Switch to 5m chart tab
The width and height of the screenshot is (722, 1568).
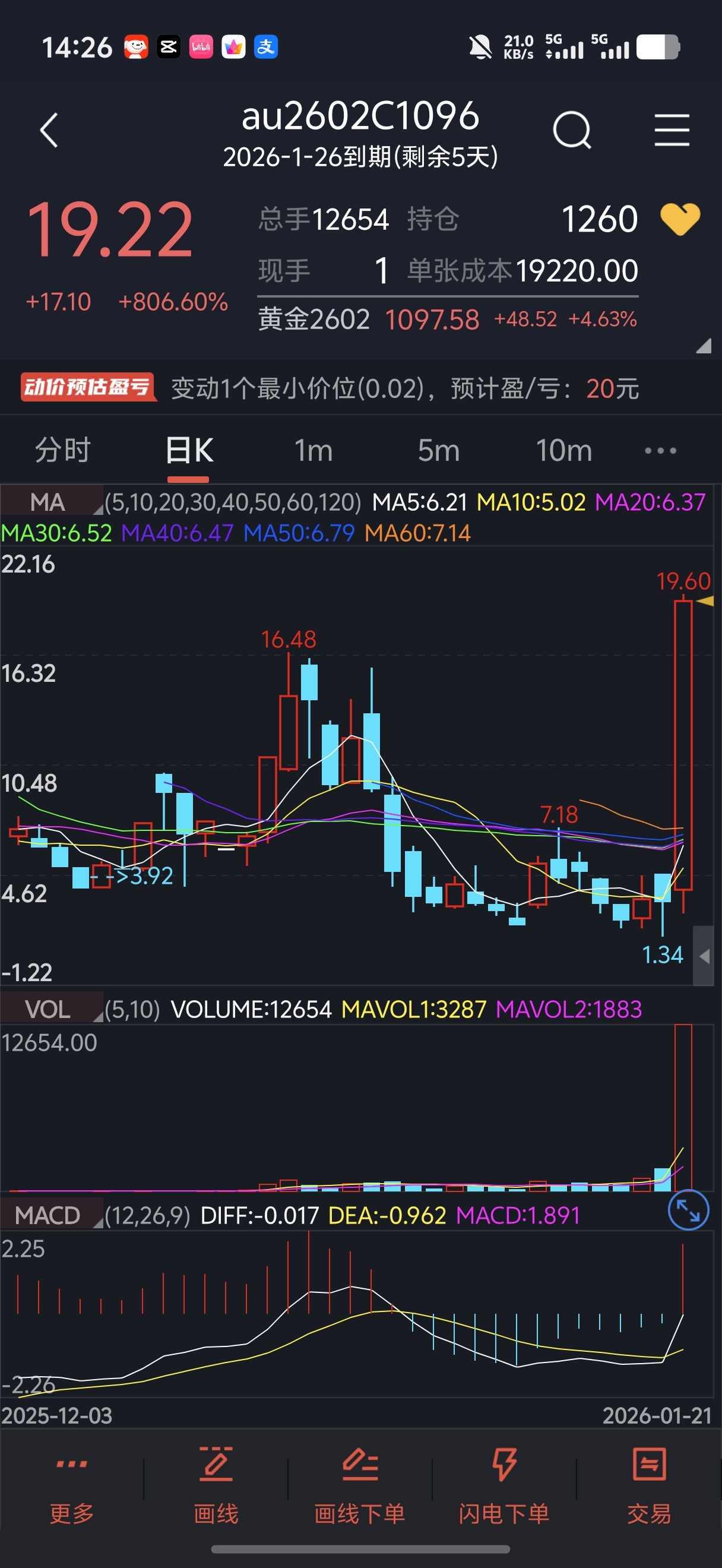coord(439,450)
